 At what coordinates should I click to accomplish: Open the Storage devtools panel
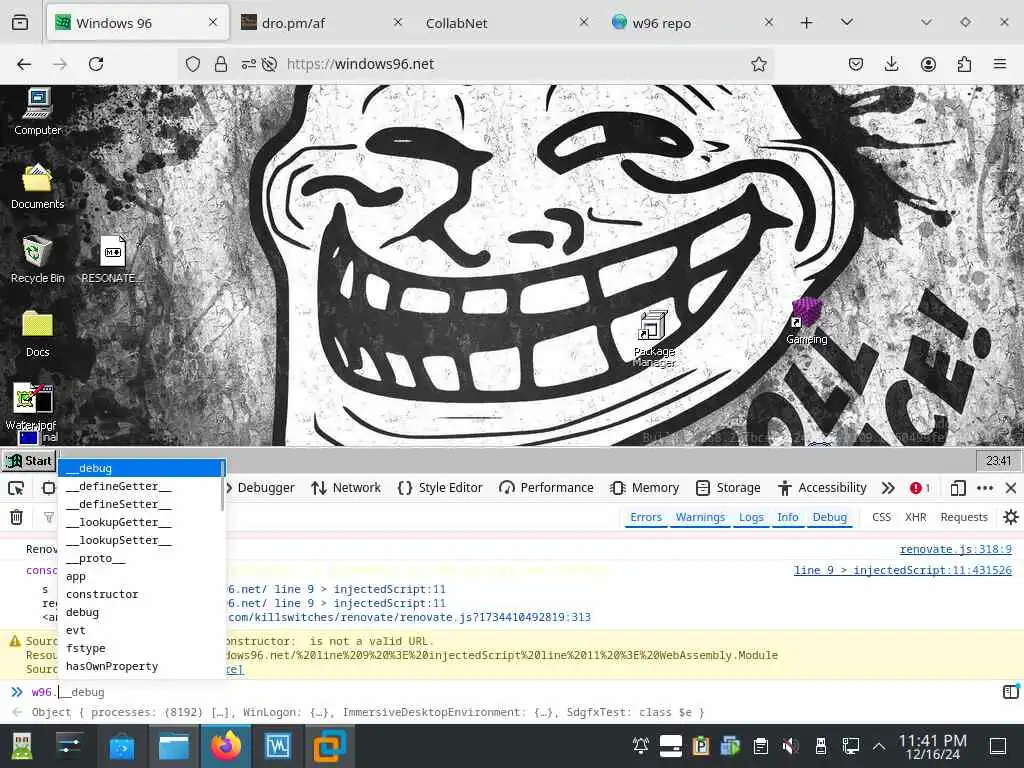point(729,488)
